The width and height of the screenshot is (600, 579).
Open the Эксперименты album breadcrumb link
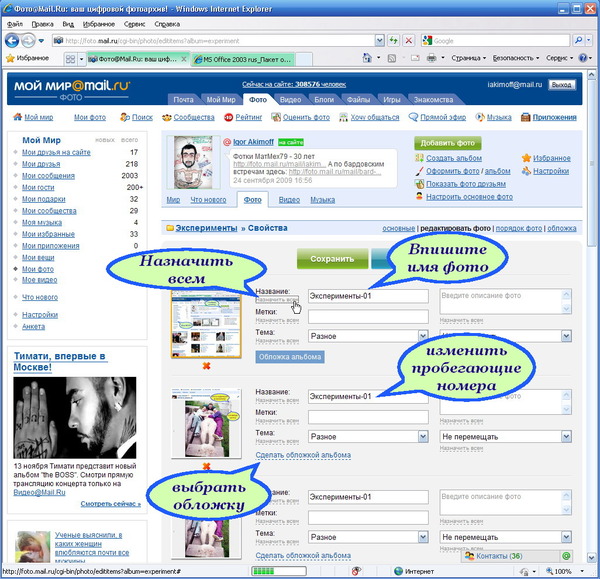pyautogui.click(x=206, y=228)
